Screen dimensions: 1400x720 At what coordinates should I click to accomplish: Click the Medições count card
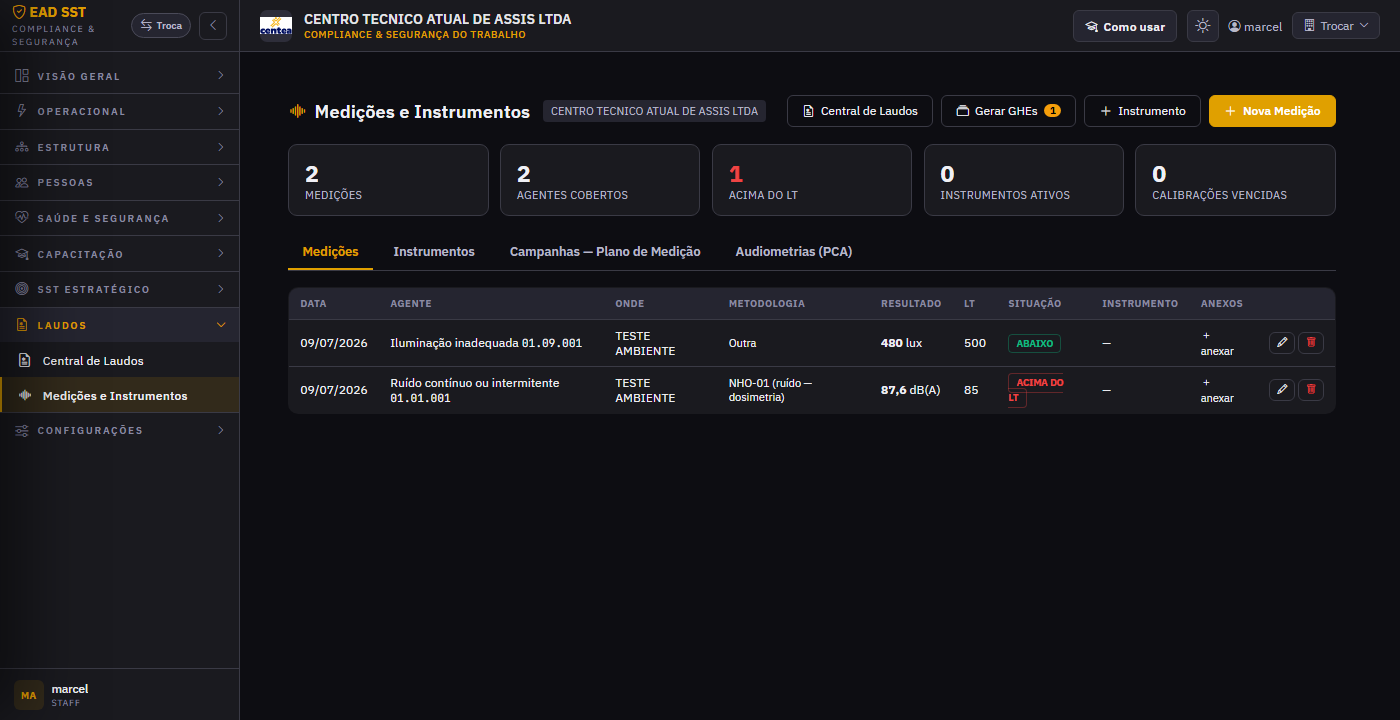coord(388,180)
